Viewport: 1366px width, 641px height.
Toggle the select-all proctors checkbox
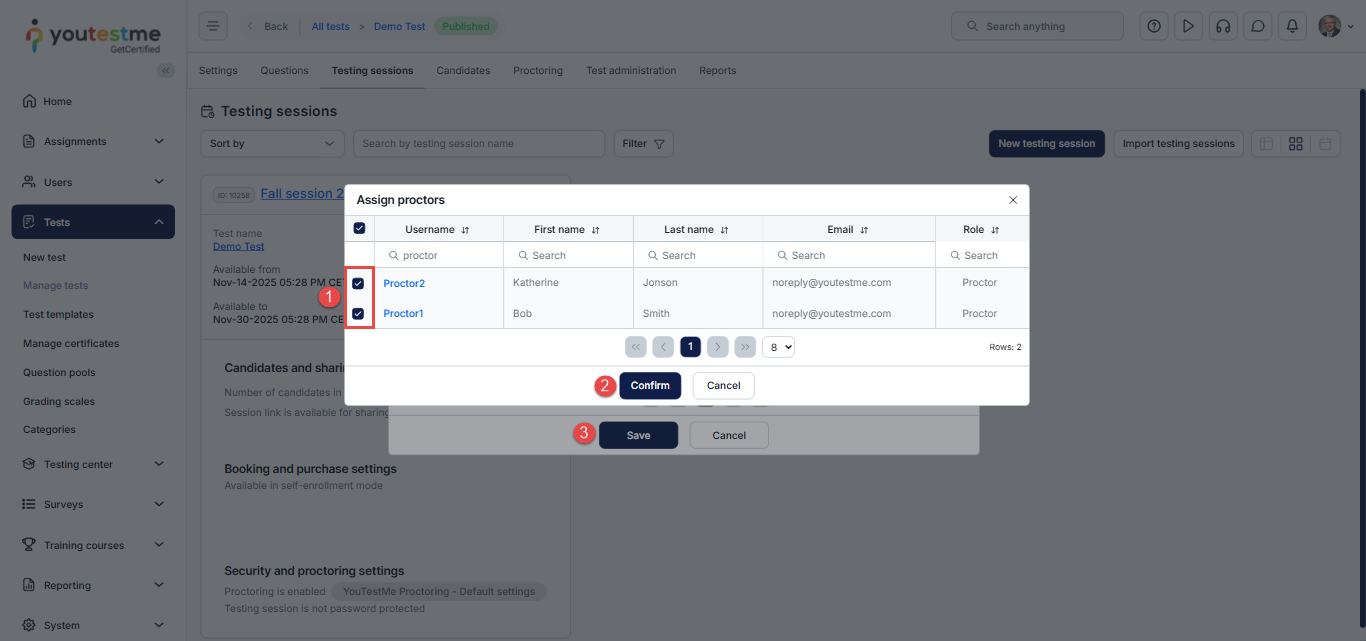pyautogui.click(x=360, y=229)
